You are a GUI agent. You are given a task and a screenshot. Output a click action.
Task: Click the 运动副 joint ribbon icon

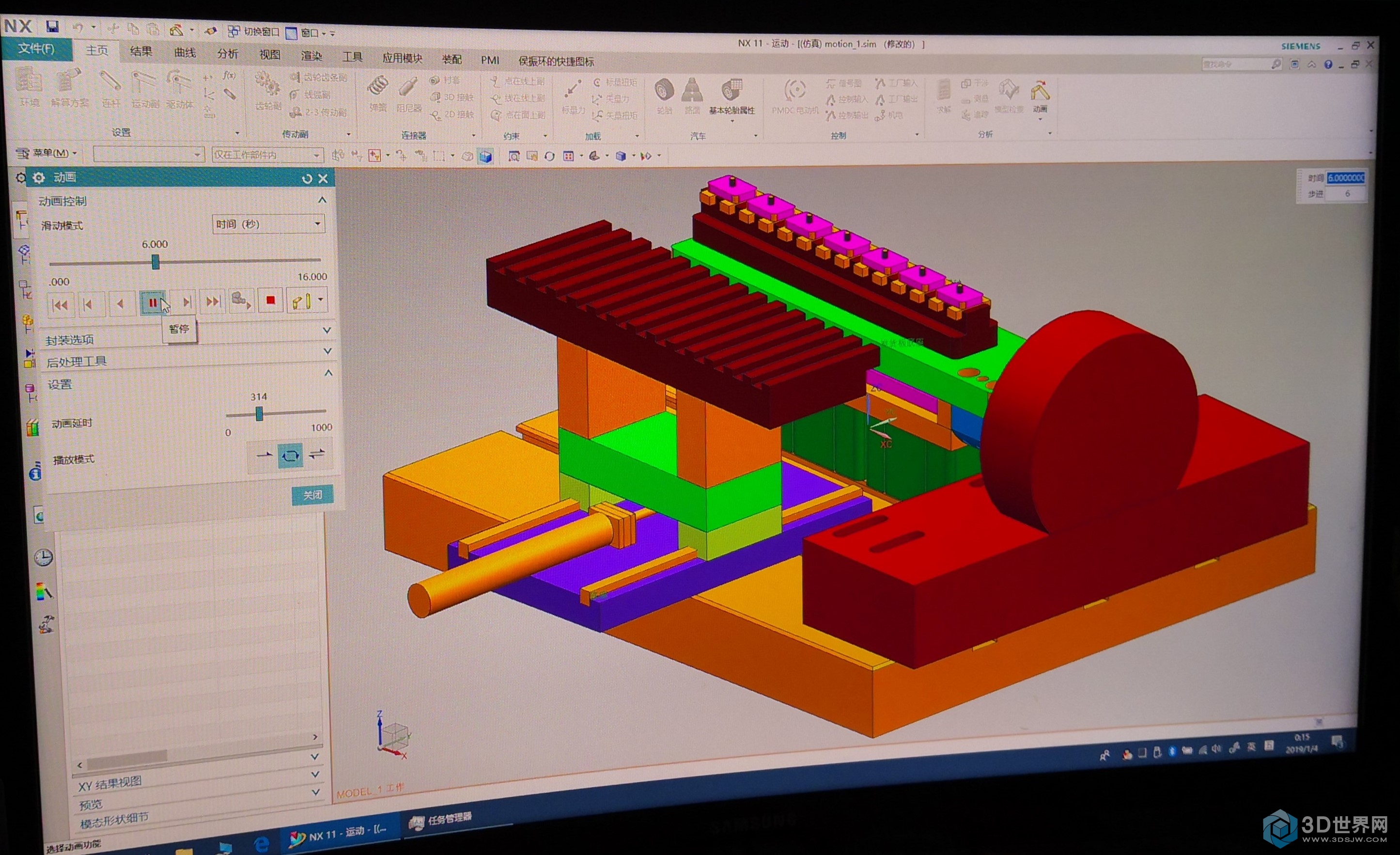(x=145, y=89)
